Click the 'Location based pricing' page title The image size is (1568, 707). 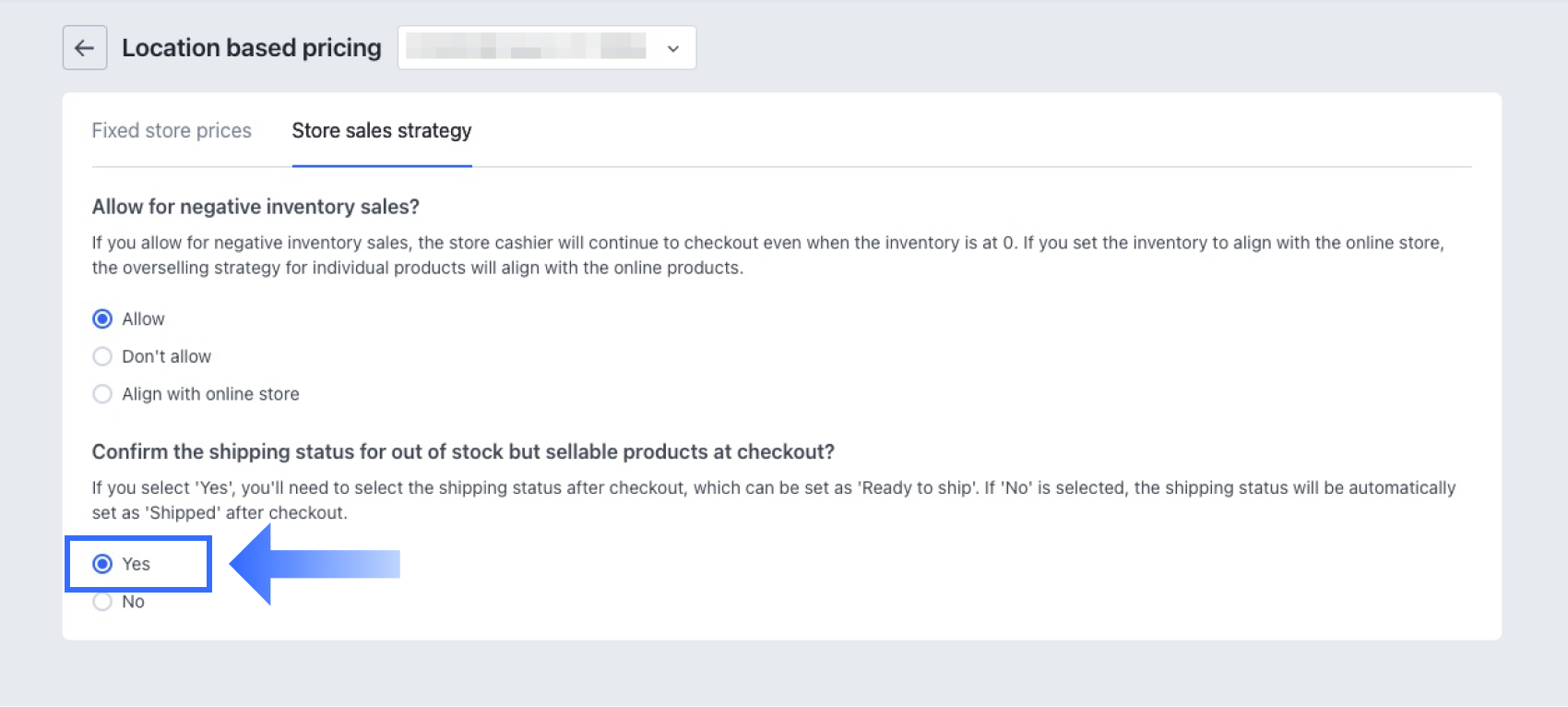point(251,48)
